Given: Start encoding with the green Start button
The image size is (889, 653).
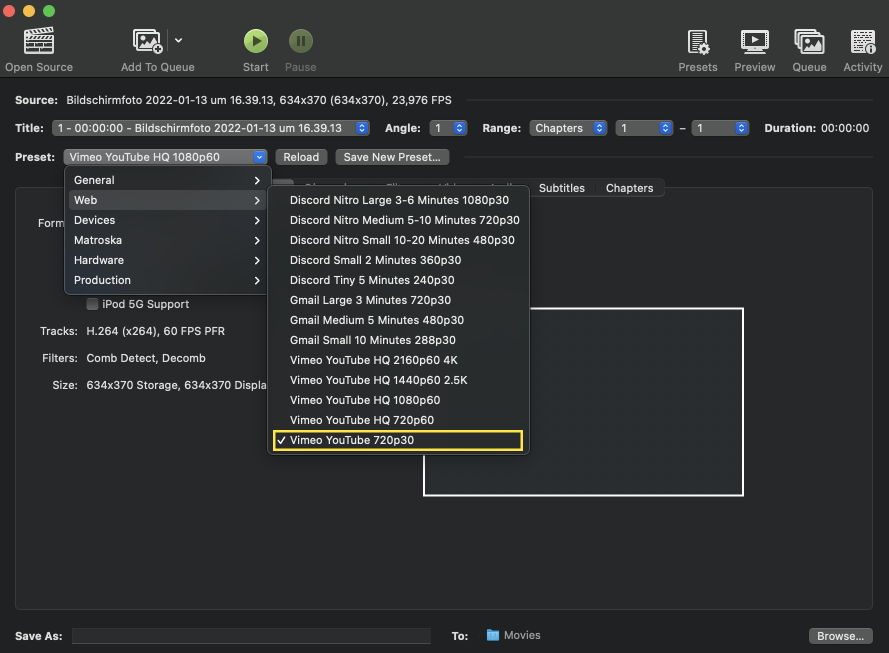Looking at the screenshot, I should (256, 41).
